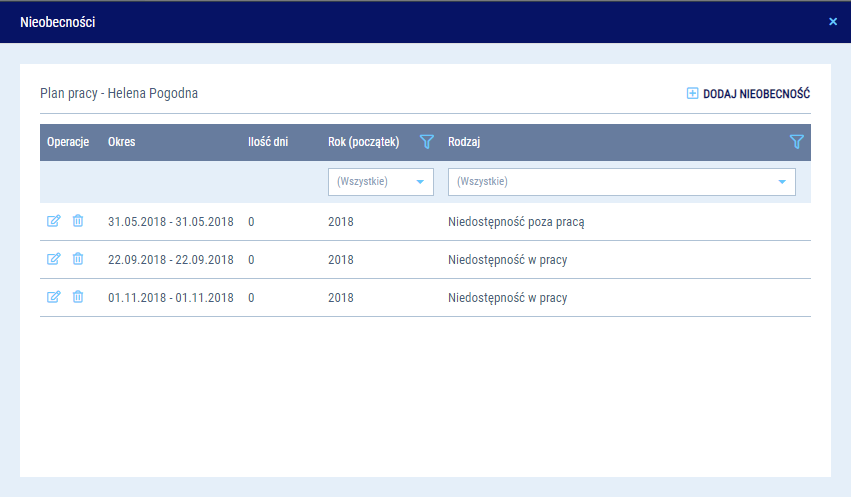
Task: Delete the 22.09.2018 absence entry
Action: [78, 259]
